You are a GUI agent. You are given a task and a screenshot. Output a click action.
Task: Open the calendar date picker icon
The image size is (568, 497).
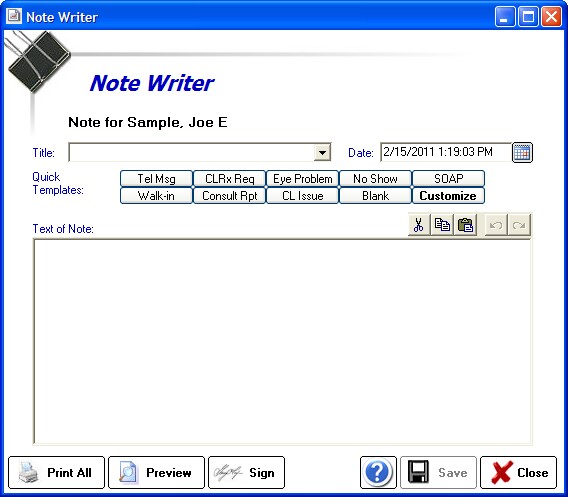click(x=522, y=153)
